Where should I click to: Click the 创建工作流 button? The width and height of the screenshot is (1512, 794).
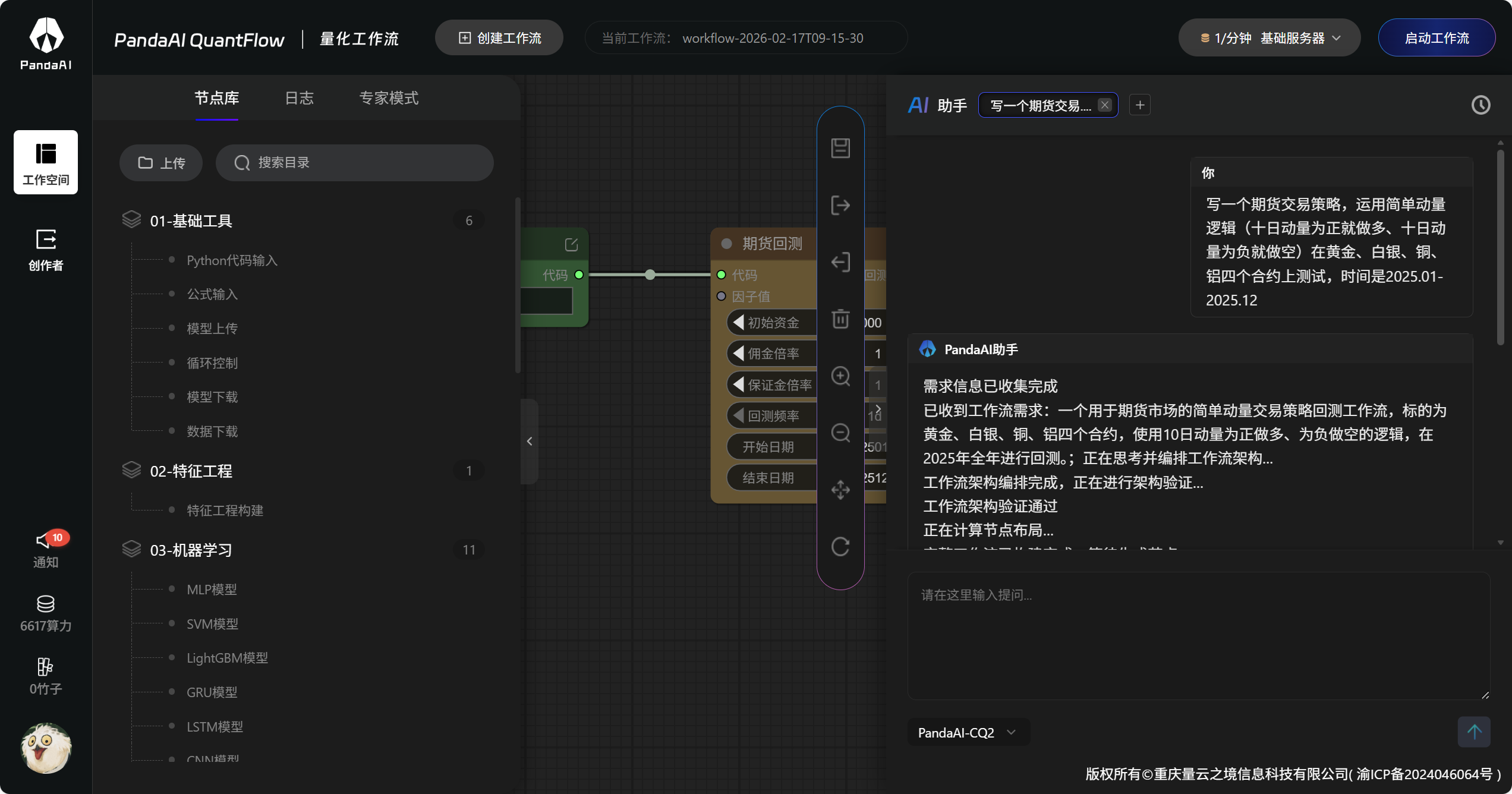click(499, 38)
